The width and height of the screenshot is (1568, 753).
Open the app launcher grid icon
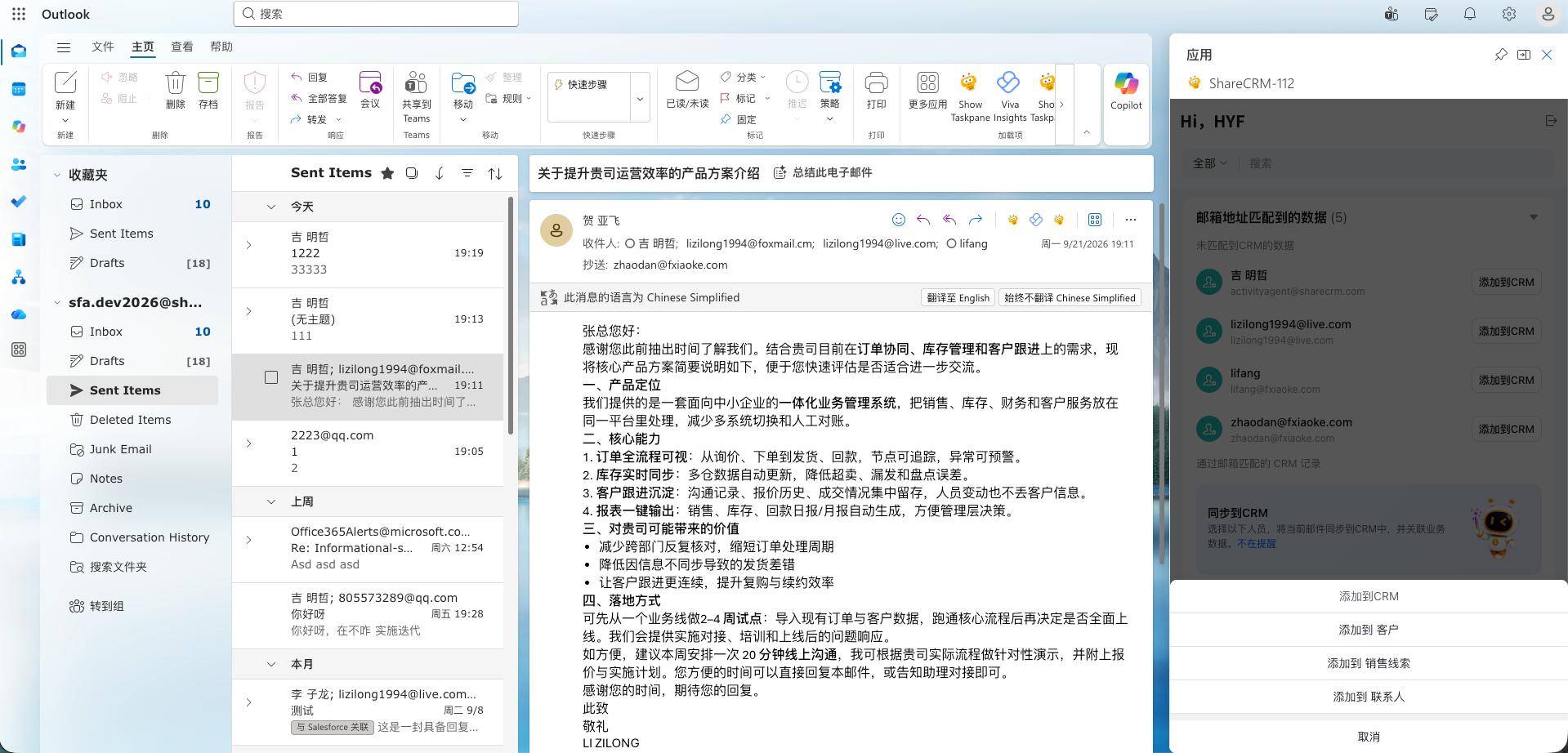pyautogui.click(x=19, y=14)
